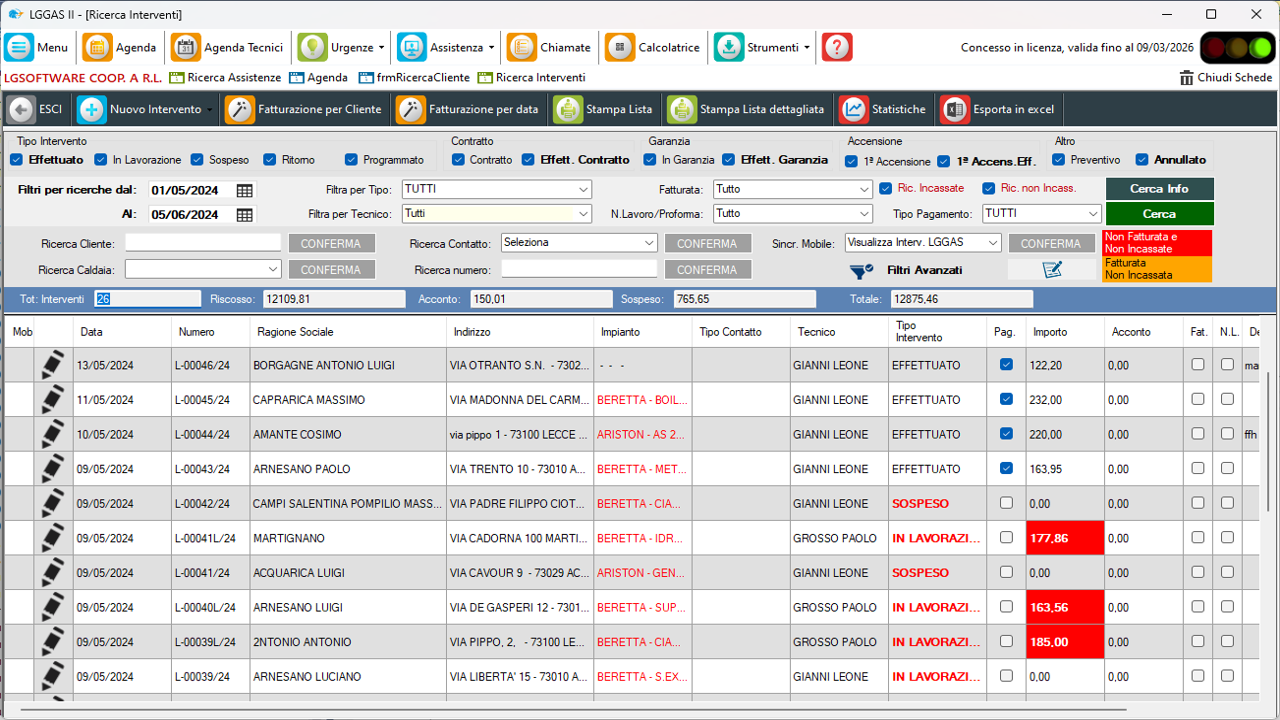Open calendar picker beside date 01/05/2024
This screenshot has width=1280, height=720.
click(245, 190)
